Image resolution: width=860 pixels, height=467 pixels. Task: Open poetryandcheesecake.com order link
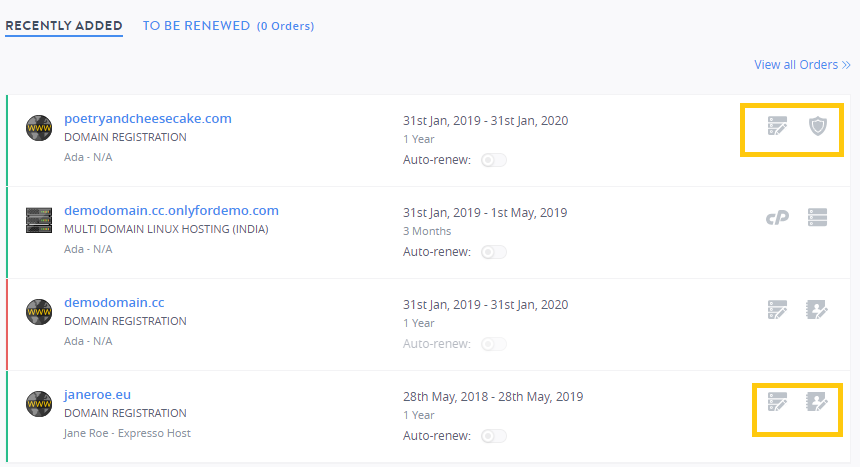[x=148, y=119]
